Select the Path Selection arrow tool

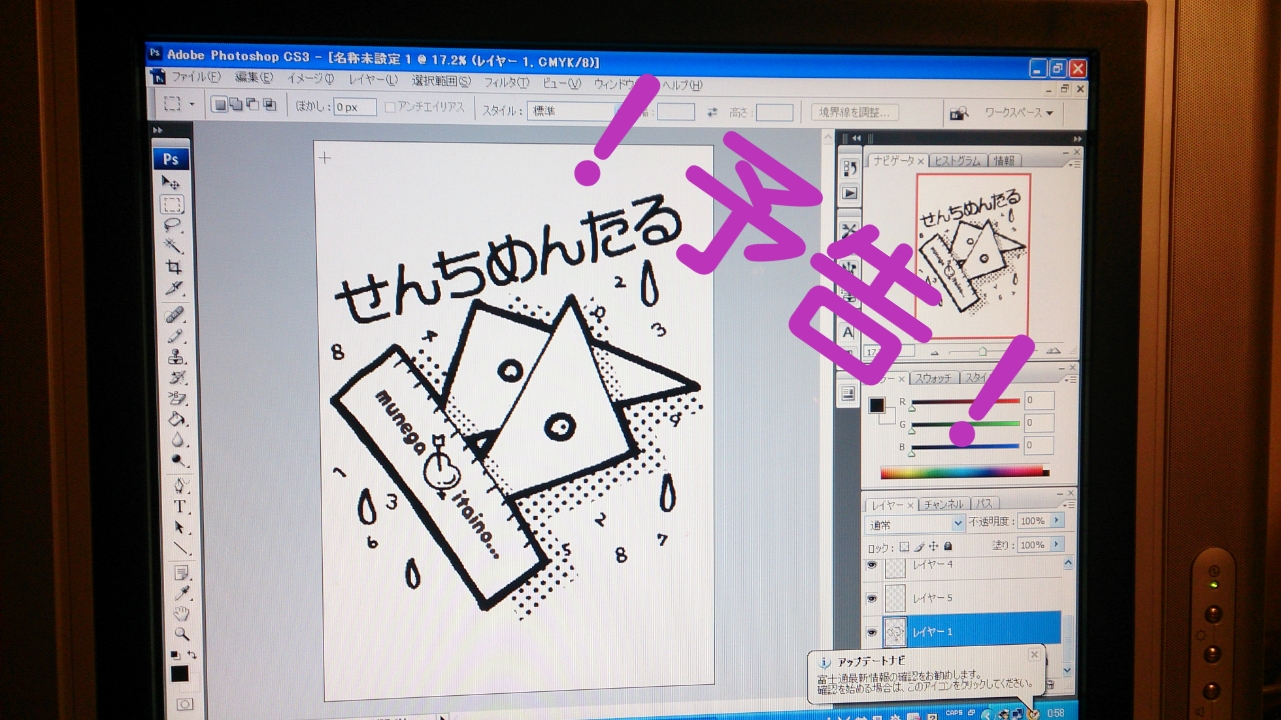click(181, 527)
